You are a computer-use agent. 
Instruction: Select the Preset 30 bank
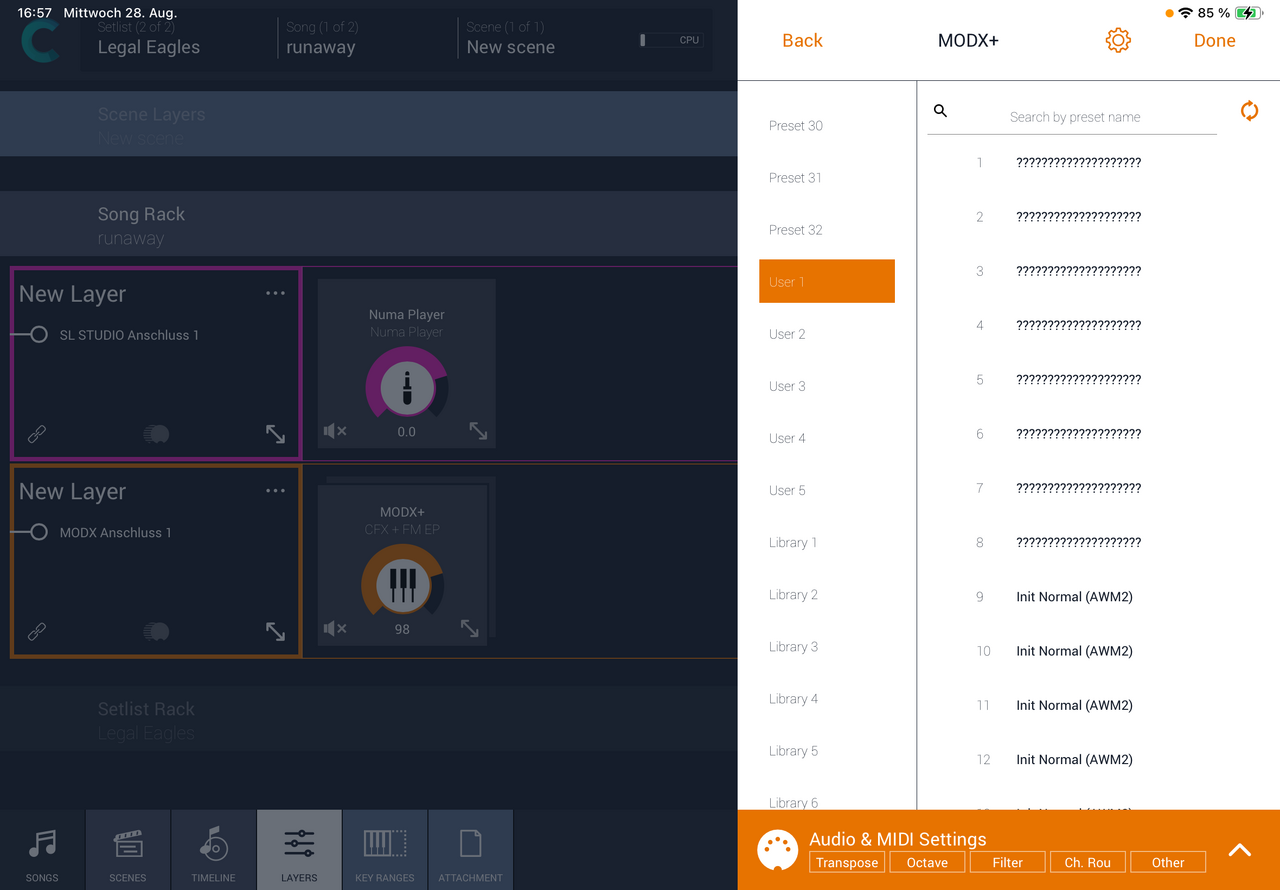[x=827, y=126]
